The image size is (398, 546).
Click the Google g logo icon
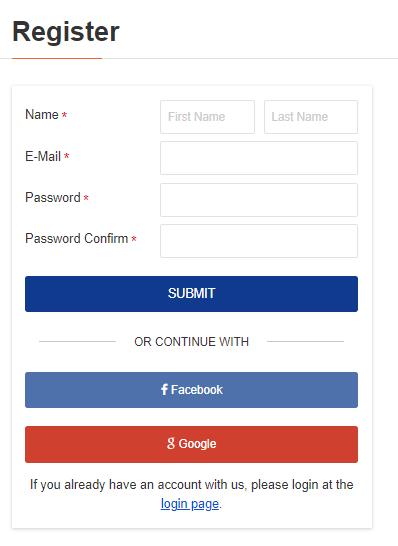171,443
